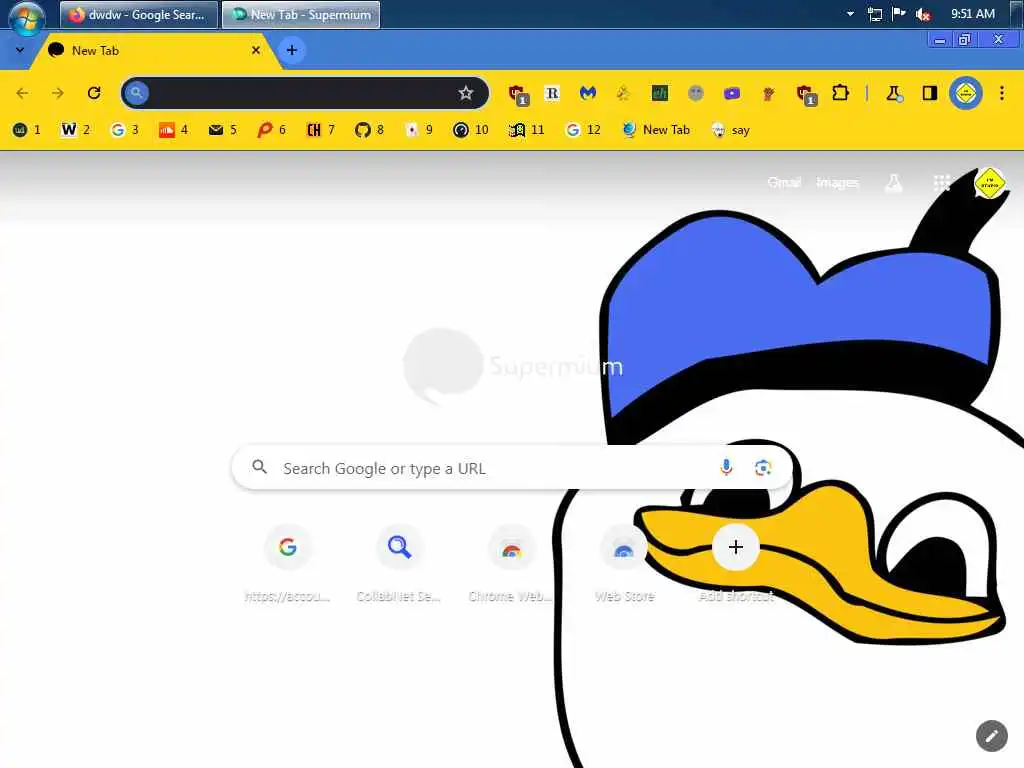Open the SoundCloud bookmark numbered 4
The image size is (1024, 768).
coord(174,130)
